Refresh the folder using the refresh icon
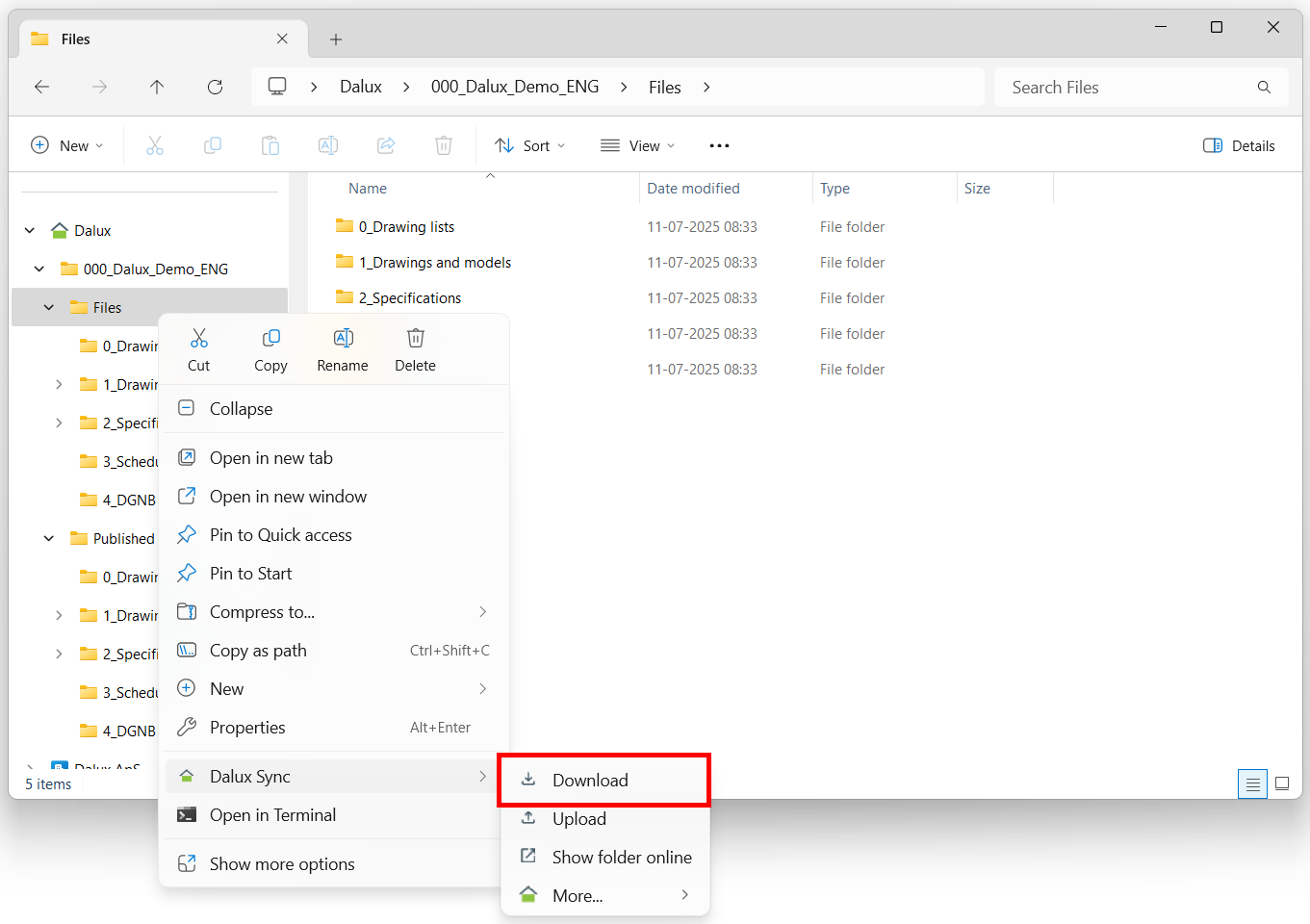 click(x=215, y=87)
